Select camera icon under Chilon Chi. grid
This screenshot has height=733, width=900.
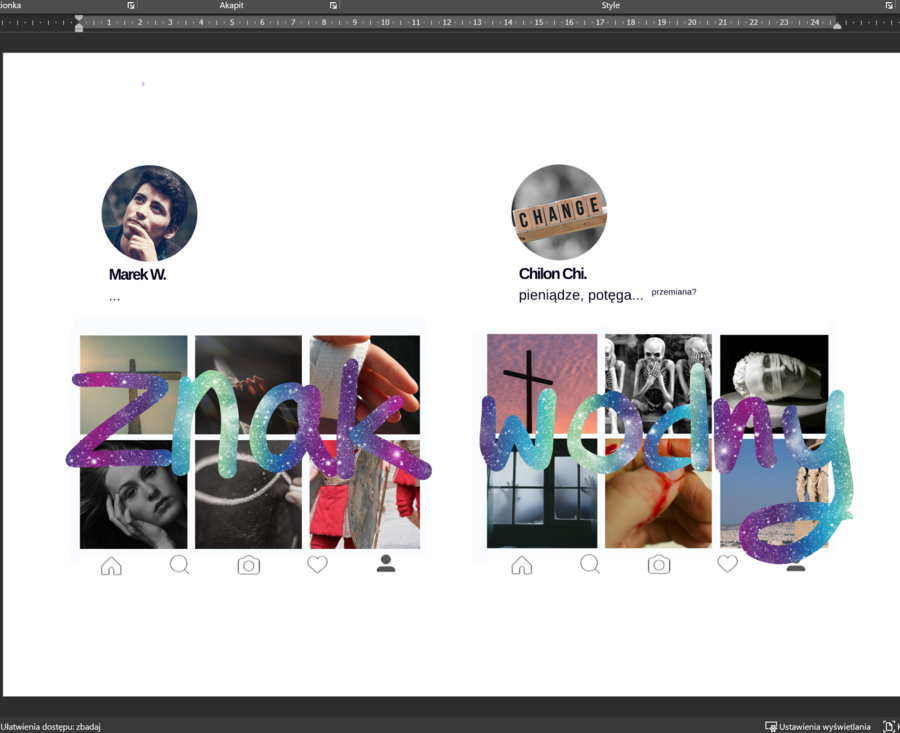coord(659,565)
